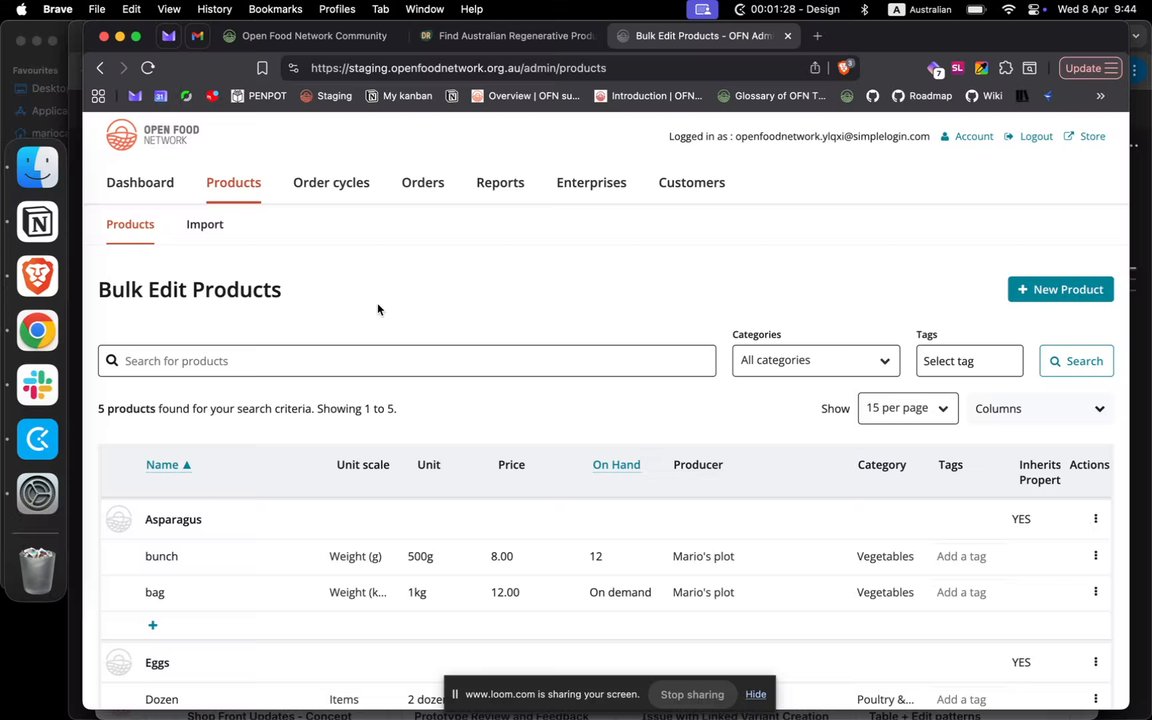The height and width of the screenshot is (720, 1152).
Task: Expand the Columns selector
Action: (1039, 408)
